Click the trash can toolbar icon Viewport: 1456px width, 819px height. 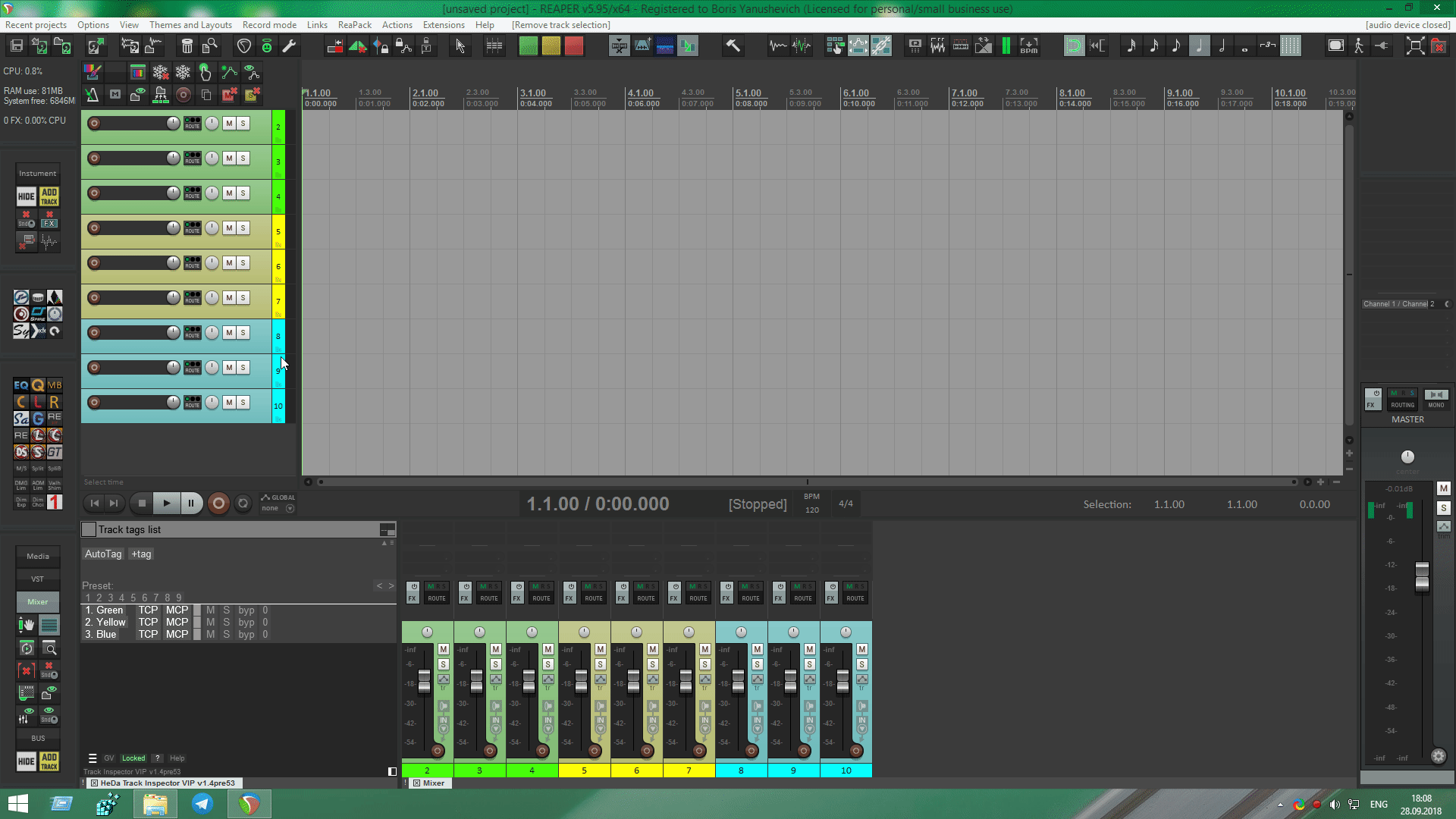click(x=187, y=46)
